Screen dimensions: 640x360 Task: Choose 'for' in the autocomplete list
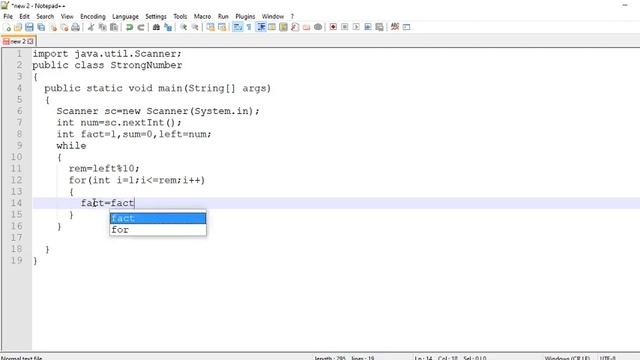coord(158,230)
